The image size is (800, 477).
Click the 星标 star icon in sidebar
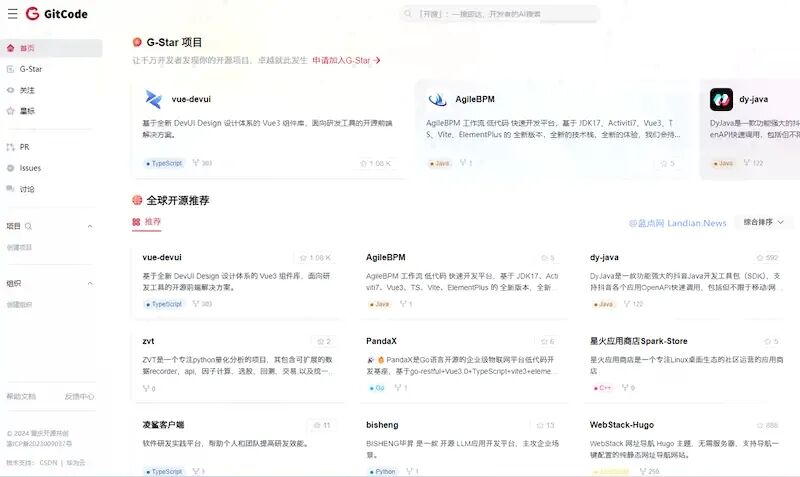tap(10, 111)
